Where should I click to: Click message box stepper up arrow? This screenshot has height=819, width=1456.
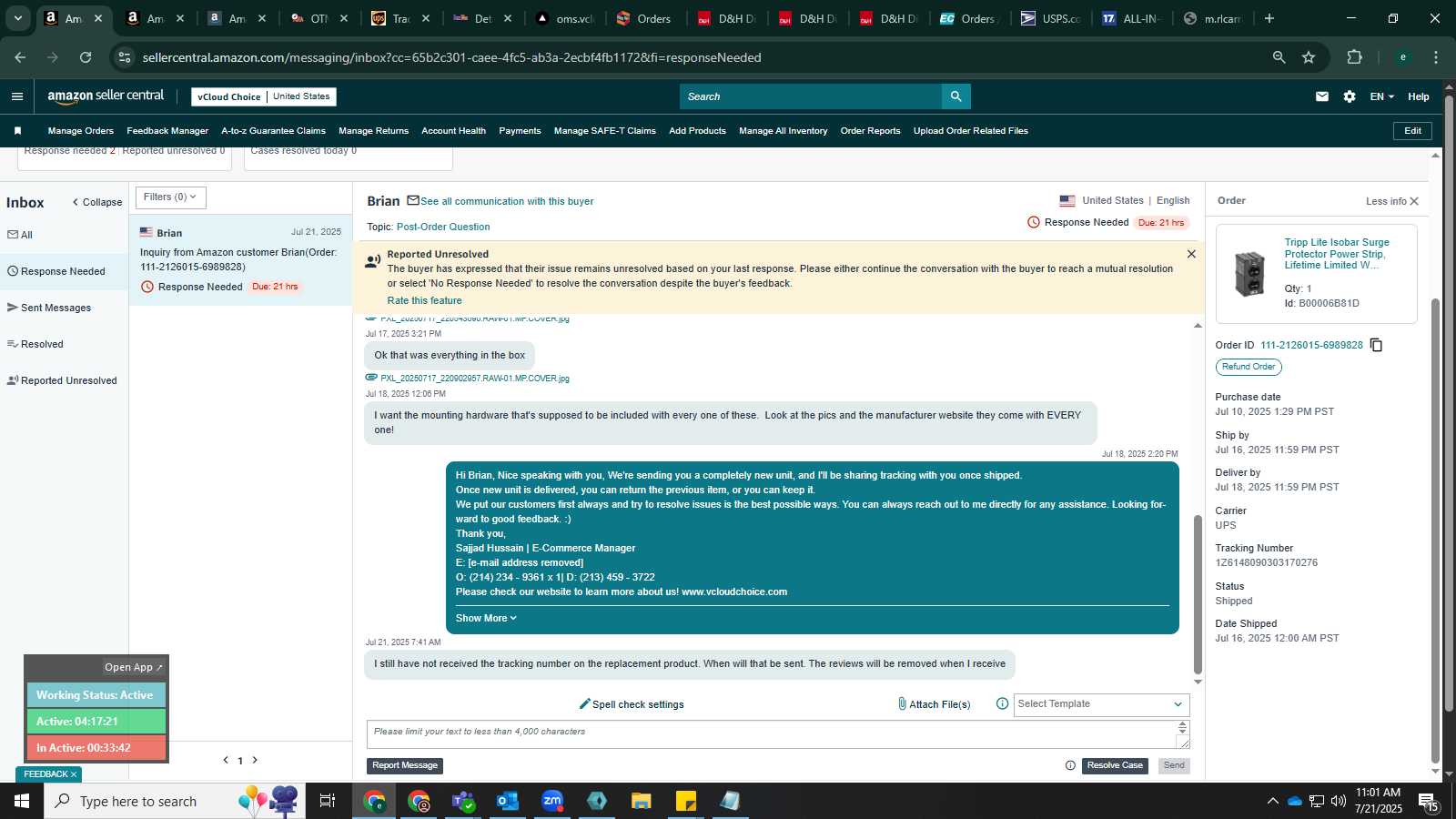coord(1183,724)
